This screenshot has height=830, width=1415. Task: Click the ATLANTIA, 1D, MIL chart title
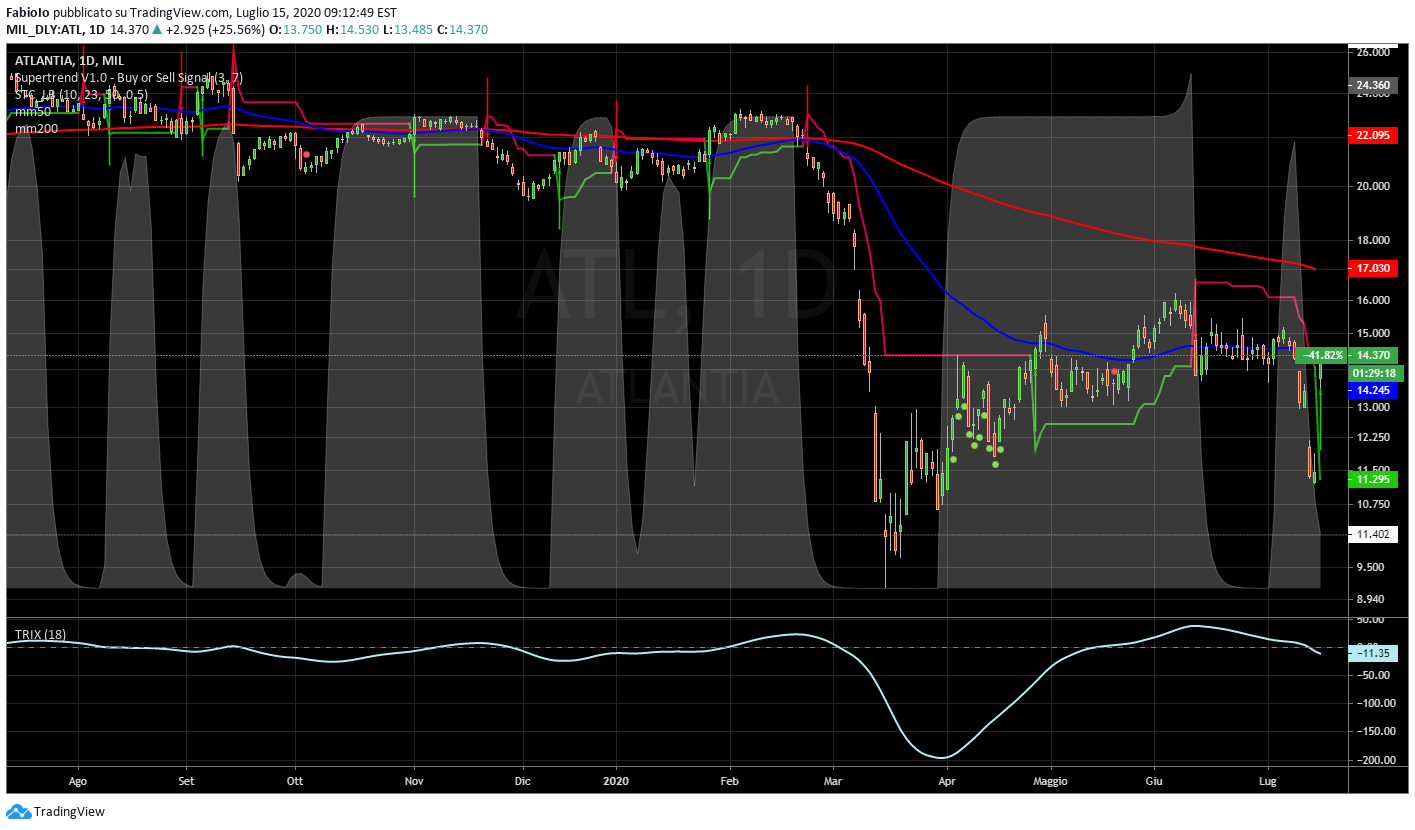69,61
